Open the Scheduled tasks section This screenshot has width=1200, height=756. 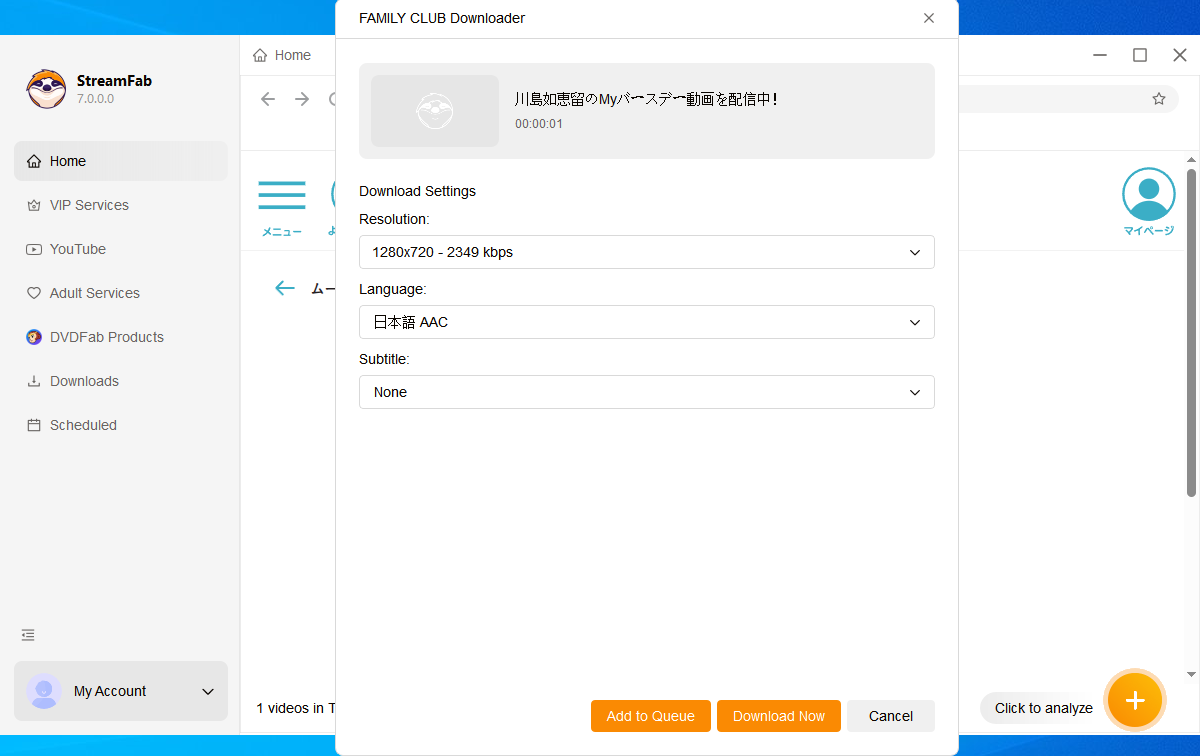[82, 425]
